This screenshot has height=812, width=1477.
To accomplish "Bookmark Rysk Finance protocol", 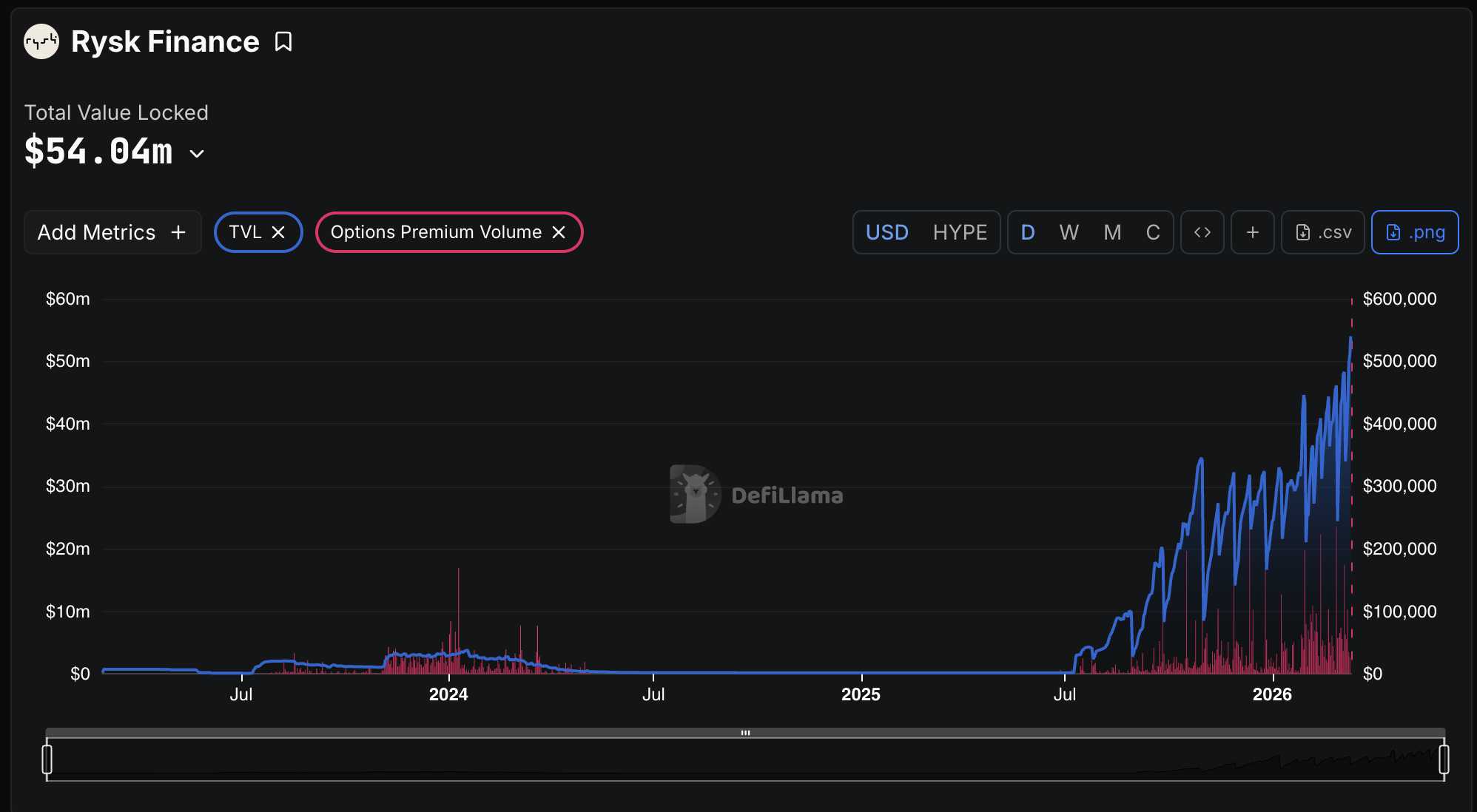I will 283,42.
